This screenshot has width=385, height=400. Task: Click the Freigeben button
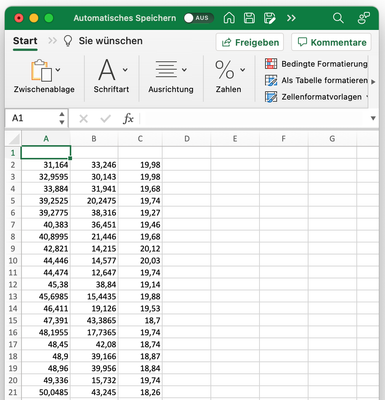coord(250,42)
